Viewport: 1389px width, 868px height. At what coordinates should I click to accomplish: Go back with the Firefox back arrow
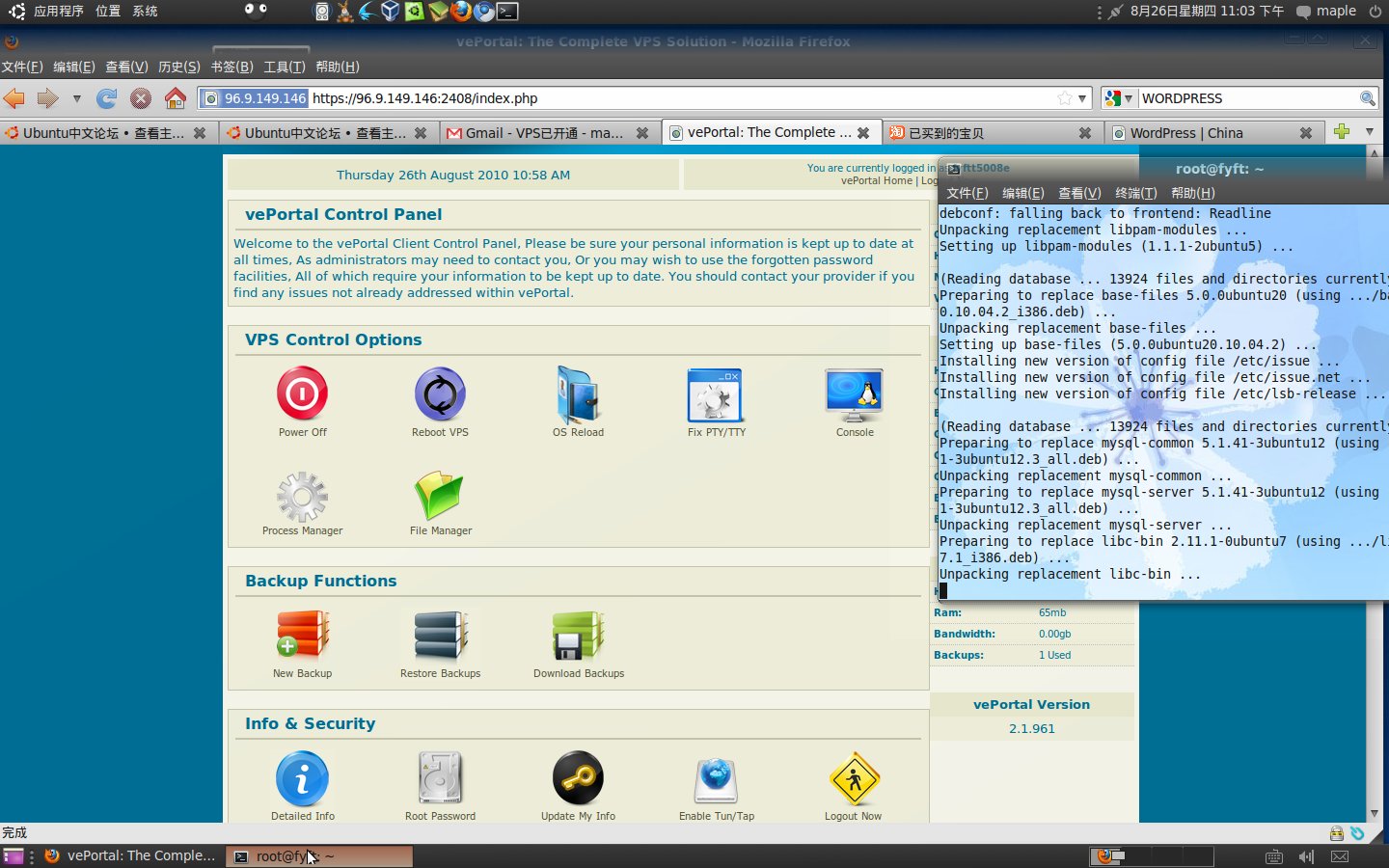tap(14, 98)
